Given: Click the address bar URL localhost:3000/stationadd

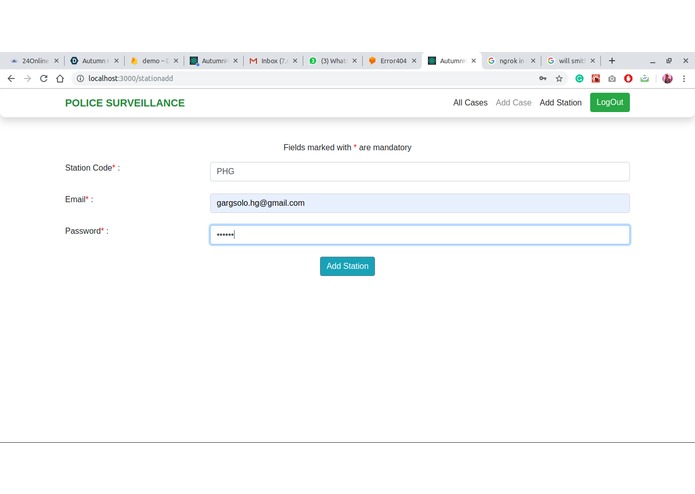Looking at the screenshot, I should point(131,78).
